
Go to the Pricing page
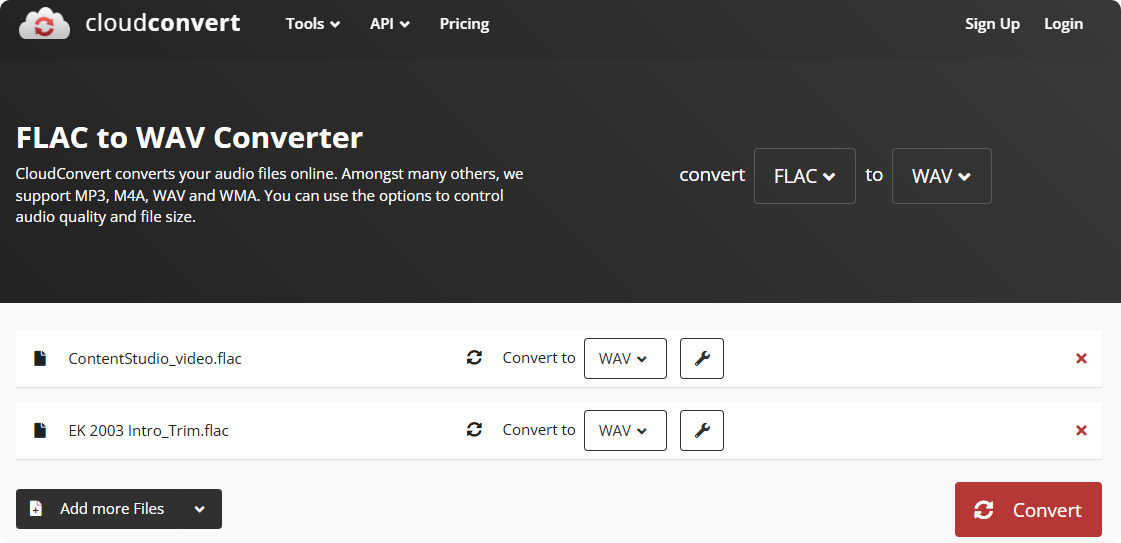pos(464,24)
